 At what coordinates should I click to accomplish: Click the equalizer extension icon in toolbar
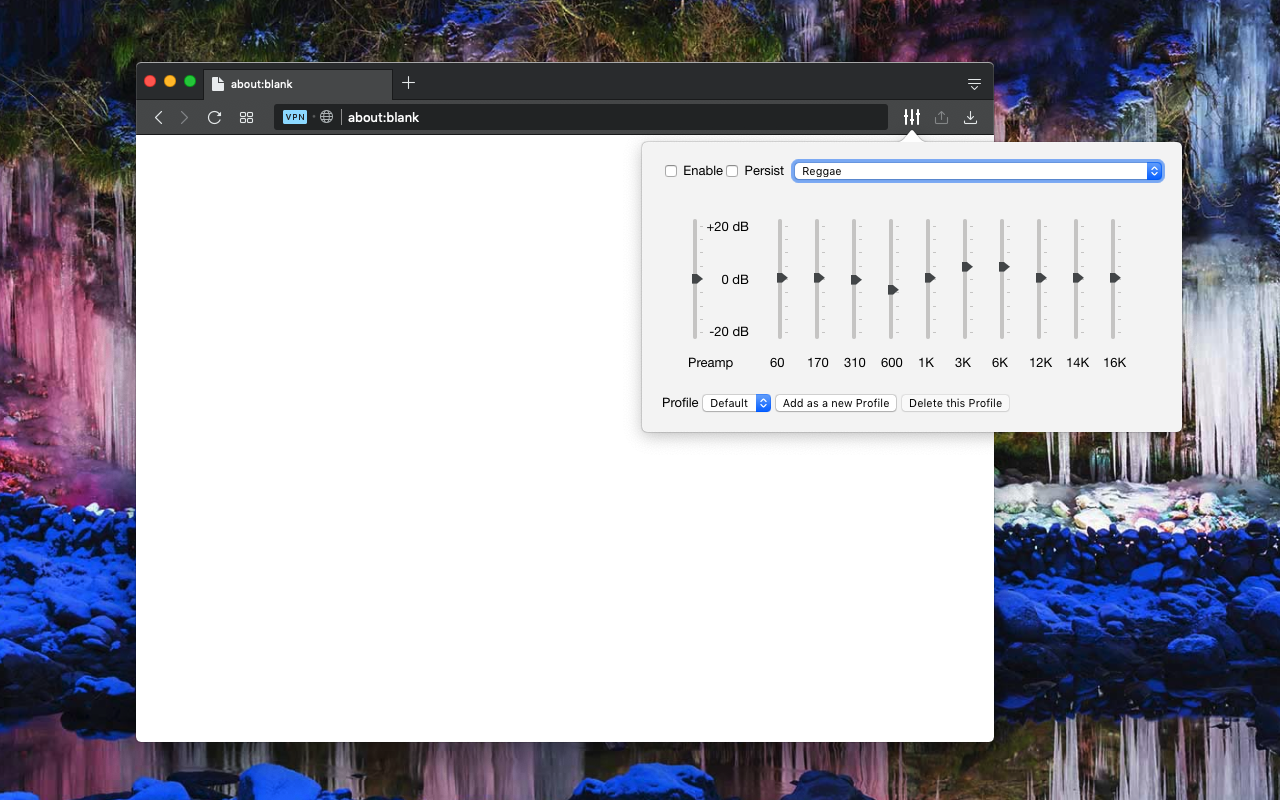tap(911, 117)
